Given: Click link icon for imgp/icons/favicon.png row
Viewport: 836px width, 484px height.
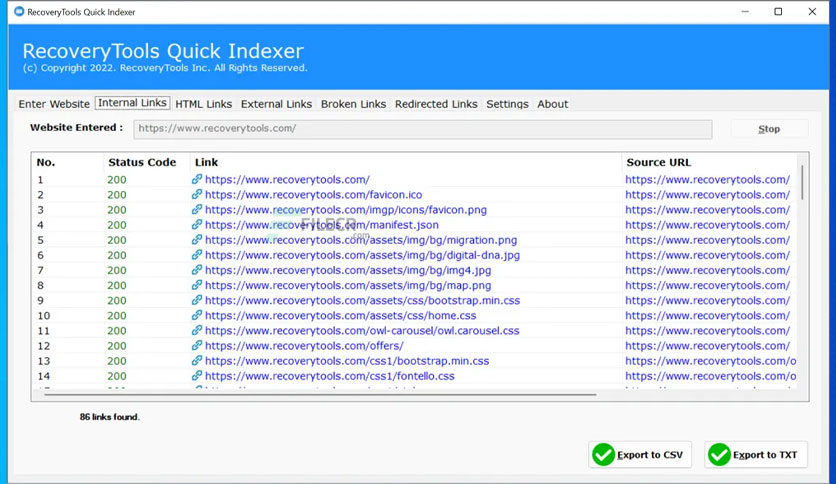Looking at the screenshot, I should [197, 209].
